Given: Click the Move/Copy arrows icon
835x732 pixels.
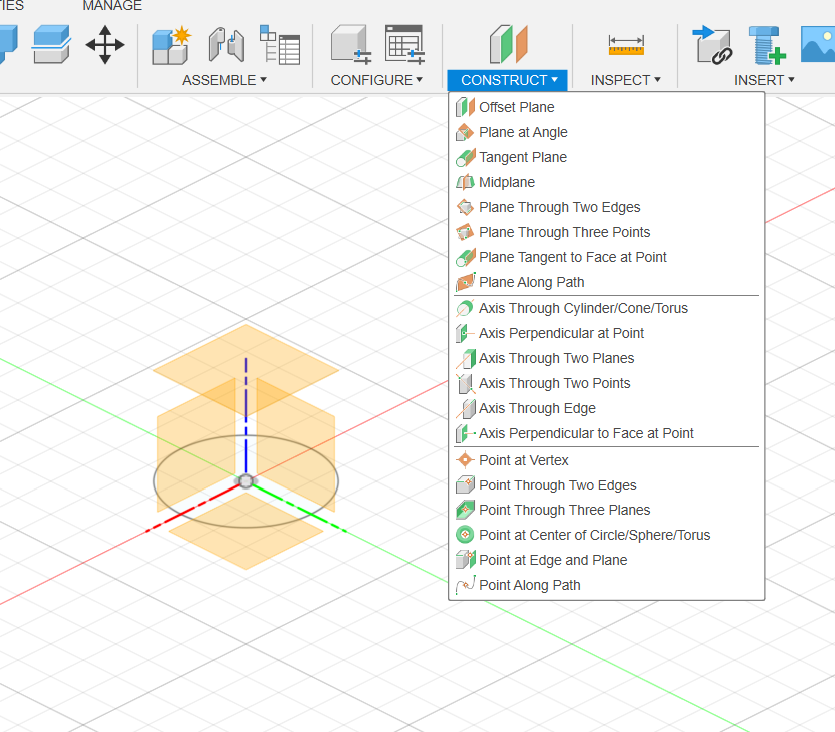Looking at the screenshot, I should (x=105, y=45).
